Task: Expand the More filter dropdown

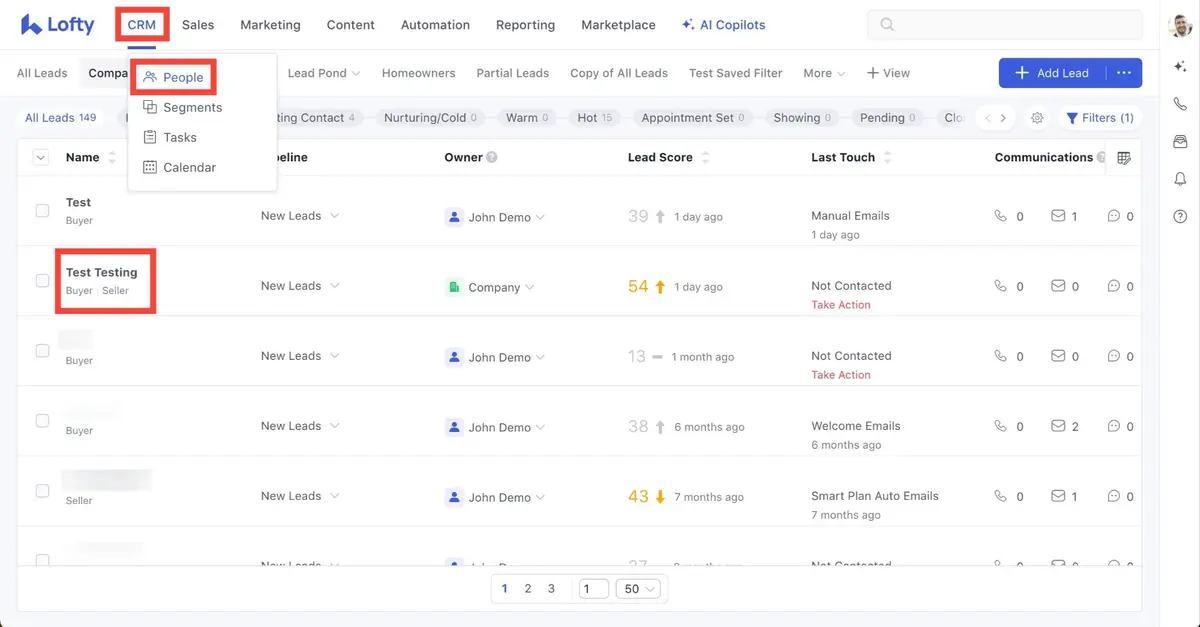Action: 822,72
